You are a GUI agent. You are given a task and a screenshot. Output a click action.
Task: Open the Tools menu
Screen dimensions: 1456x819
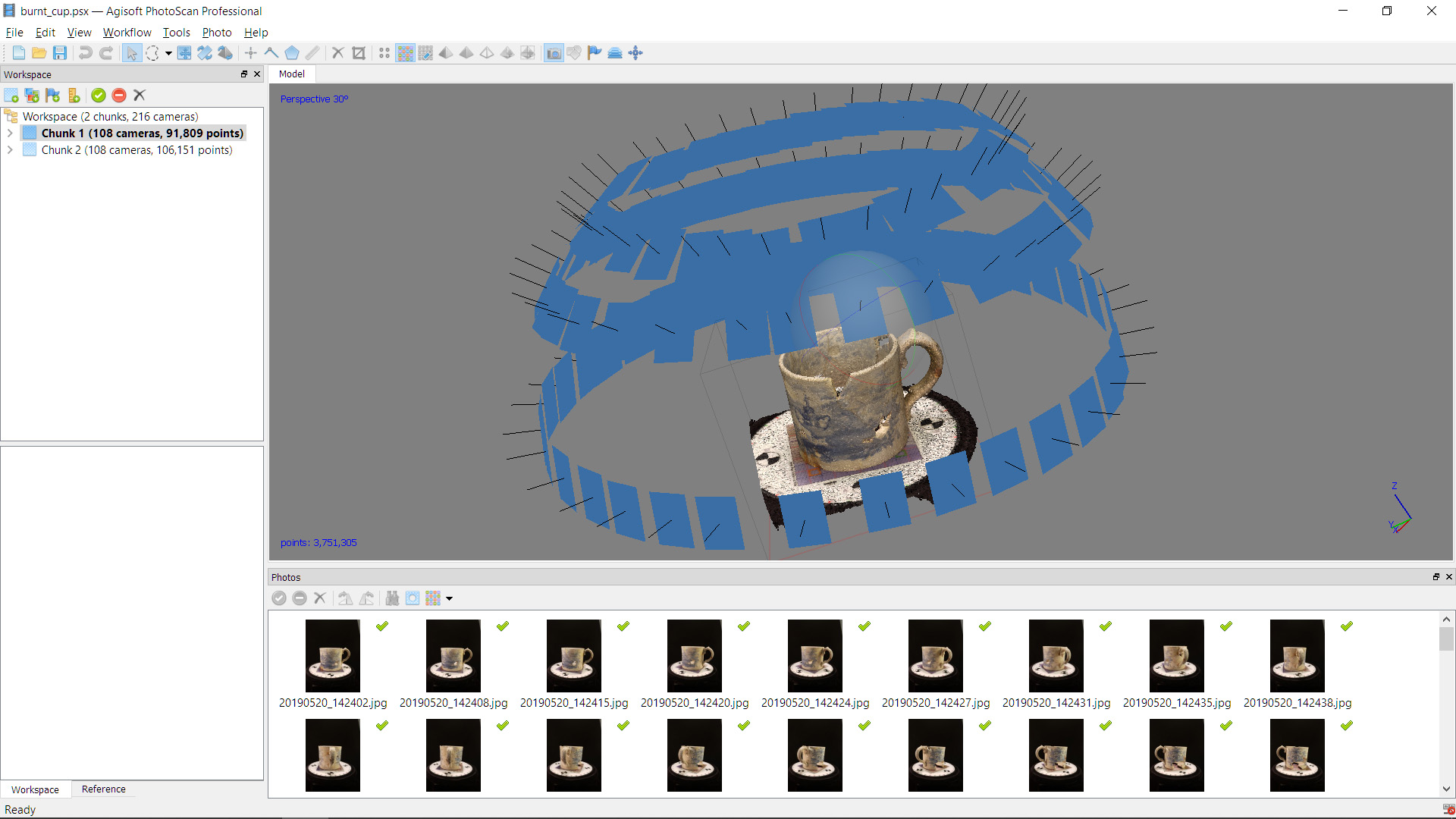point(176,33)
